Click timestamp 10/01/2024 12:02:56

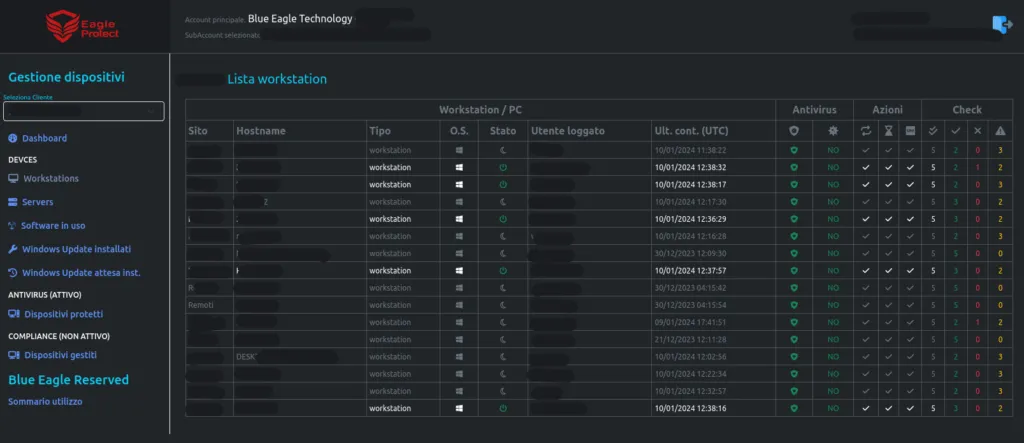click(690, 357)
